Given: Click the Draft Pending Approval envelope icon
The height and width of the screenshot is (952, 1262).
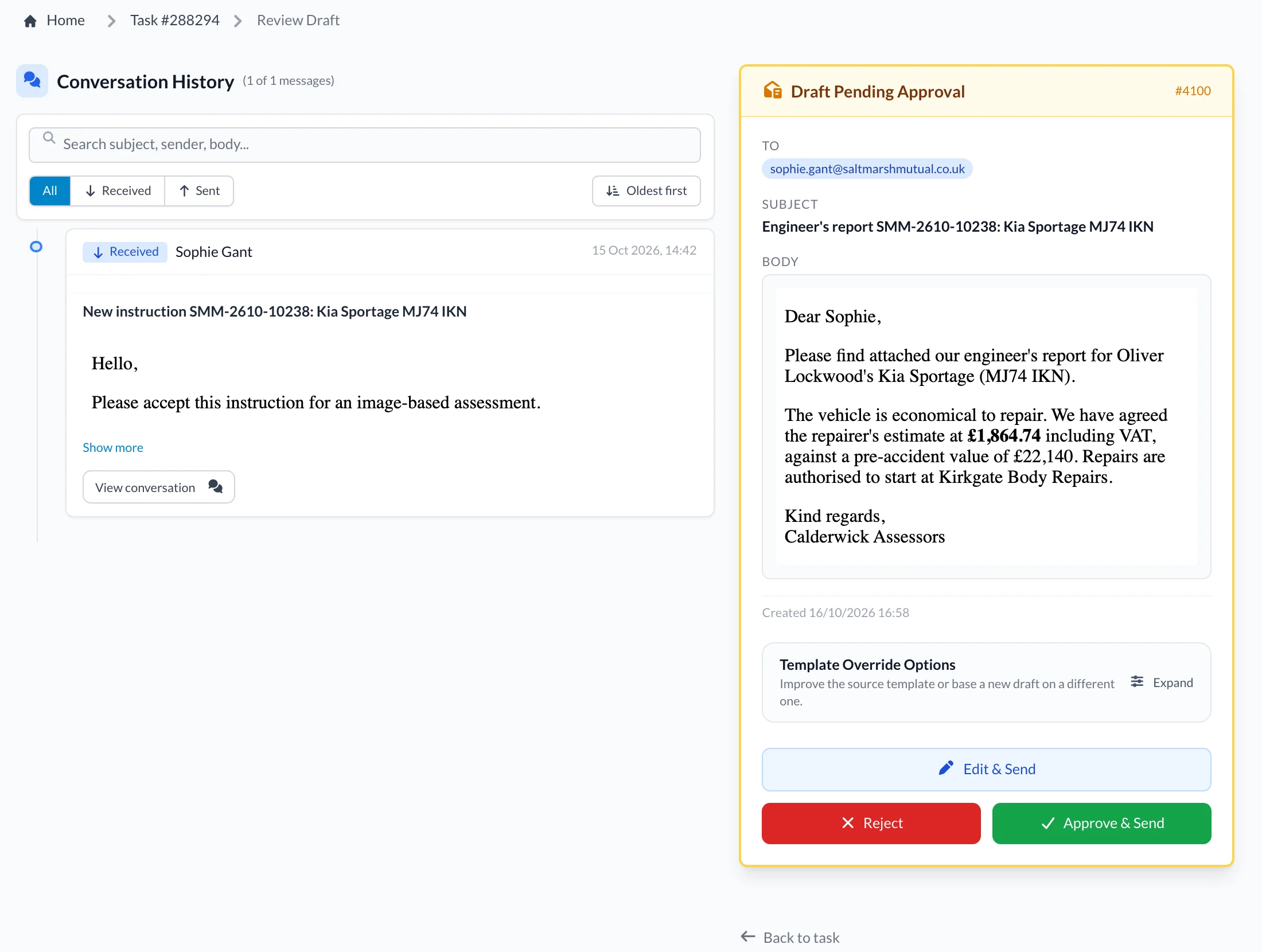Looking at the screenshot, I should coord(773,91).
